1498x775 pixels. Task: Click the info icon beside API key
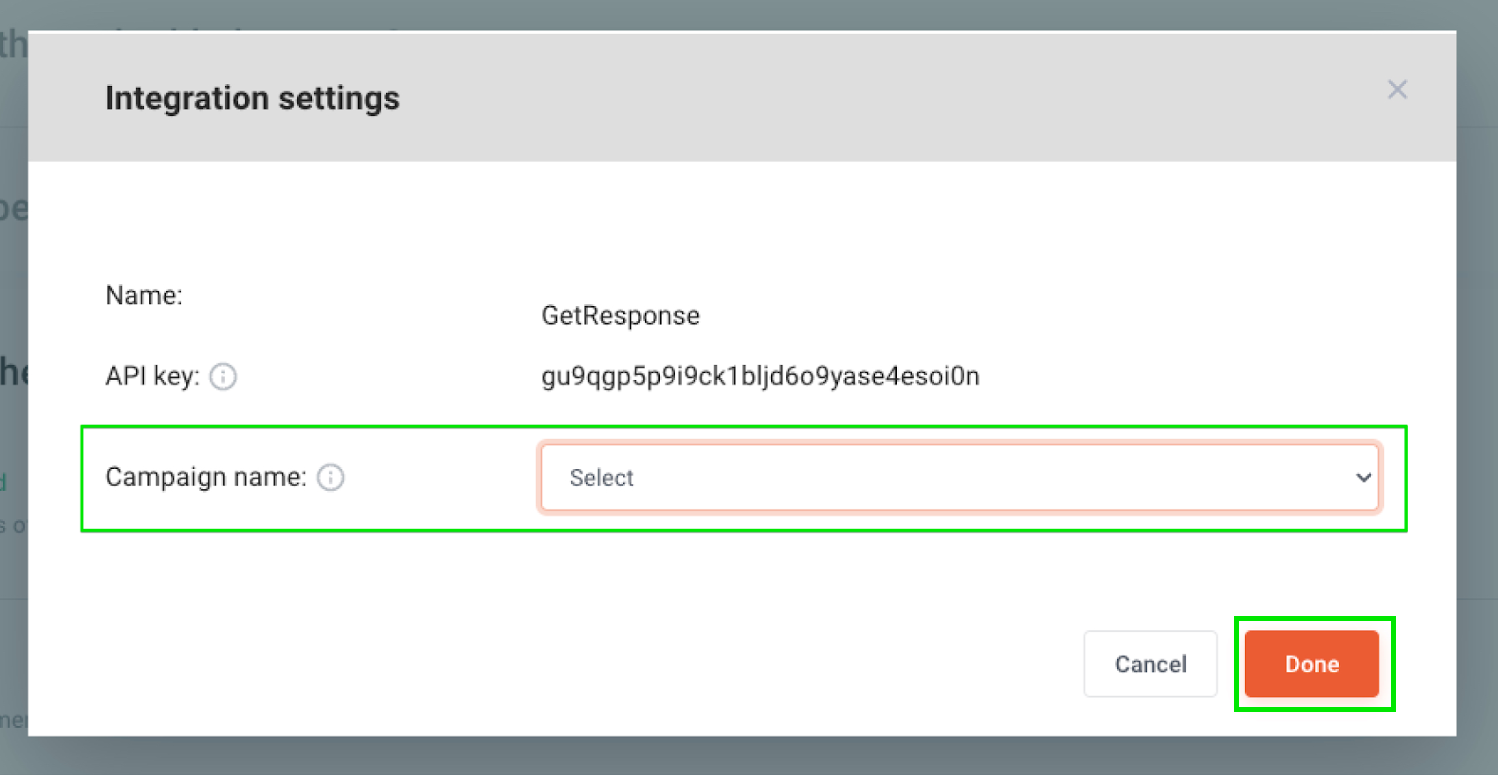coord(224,377)
